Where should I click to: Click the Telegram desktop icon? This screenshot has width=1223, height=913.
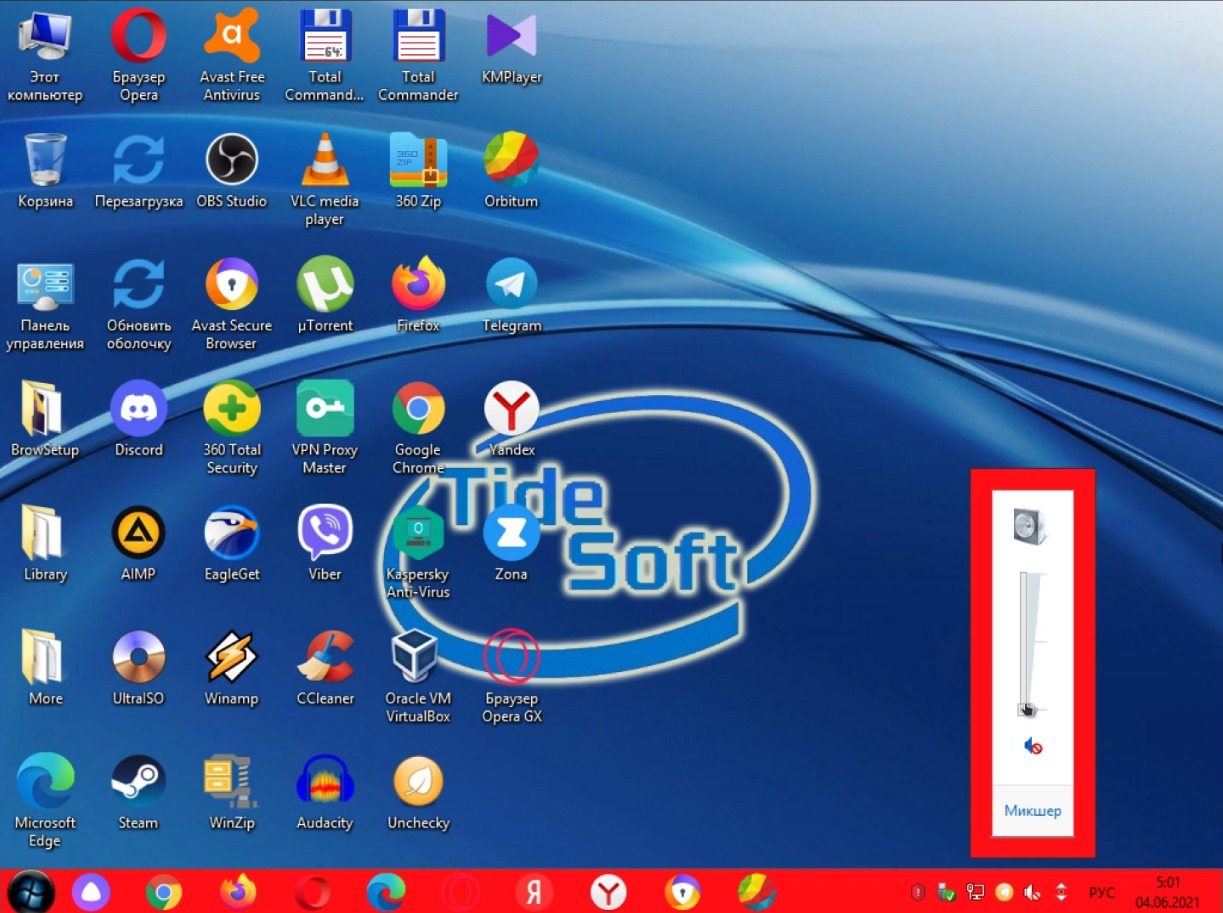point(511,286)
